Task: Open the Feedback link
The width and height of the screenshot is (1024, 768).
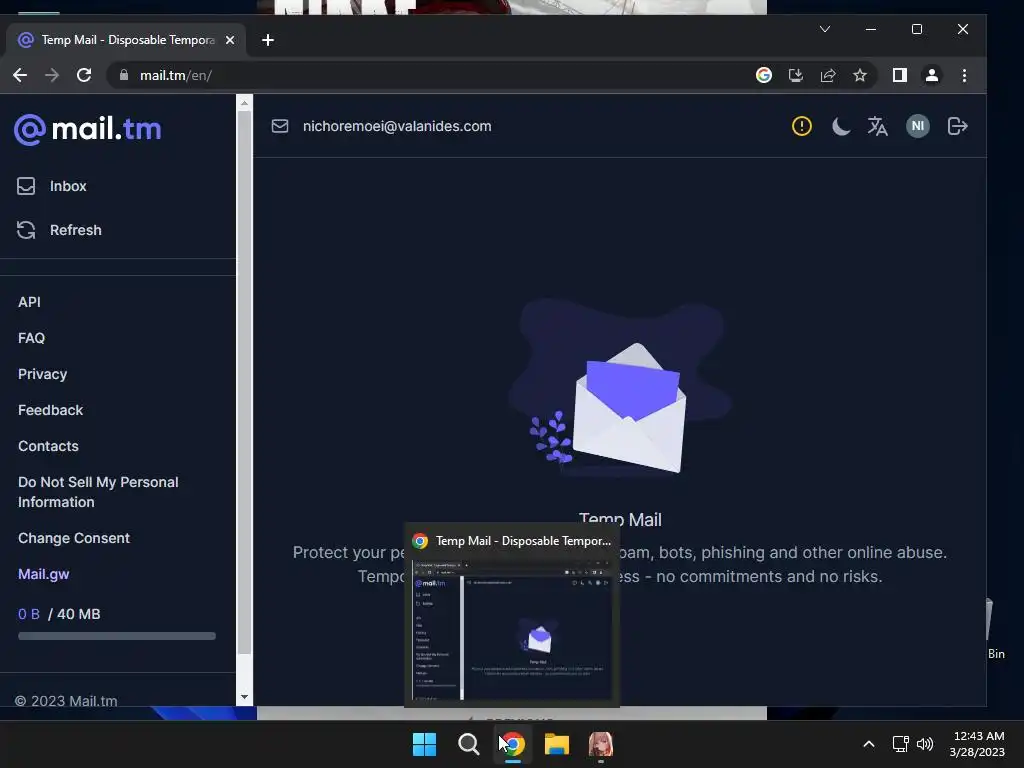Action: pyautogui.click(x=50, y=410)
